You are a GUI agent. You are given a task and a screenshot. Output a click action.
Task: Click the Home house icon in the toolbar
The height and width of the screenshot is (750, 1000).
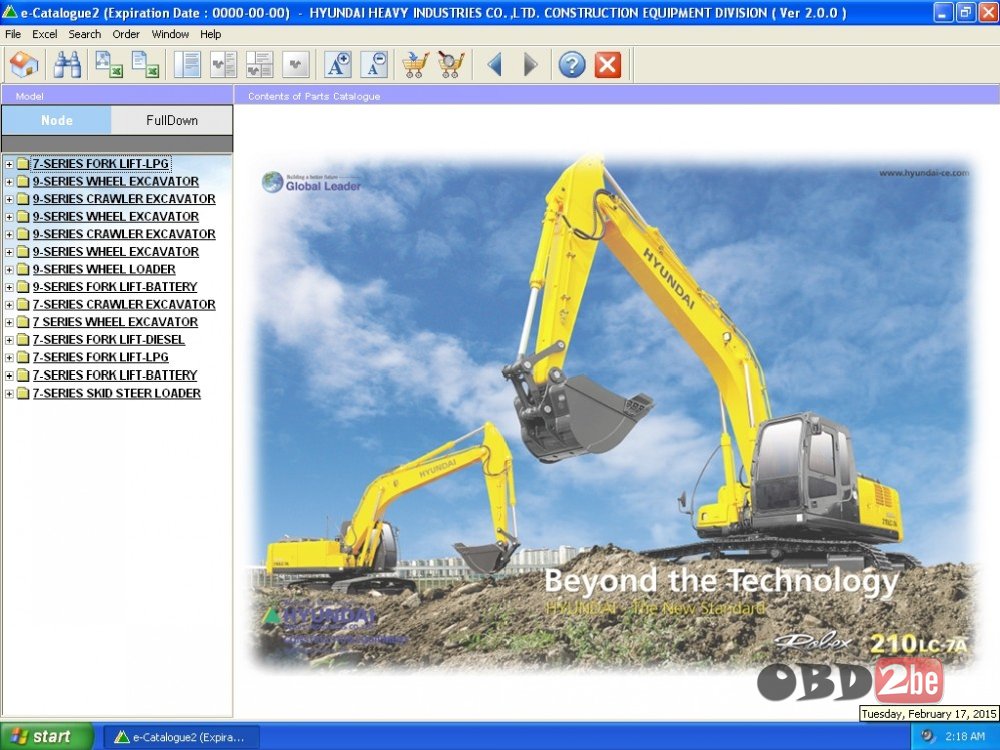coord(24,64)
